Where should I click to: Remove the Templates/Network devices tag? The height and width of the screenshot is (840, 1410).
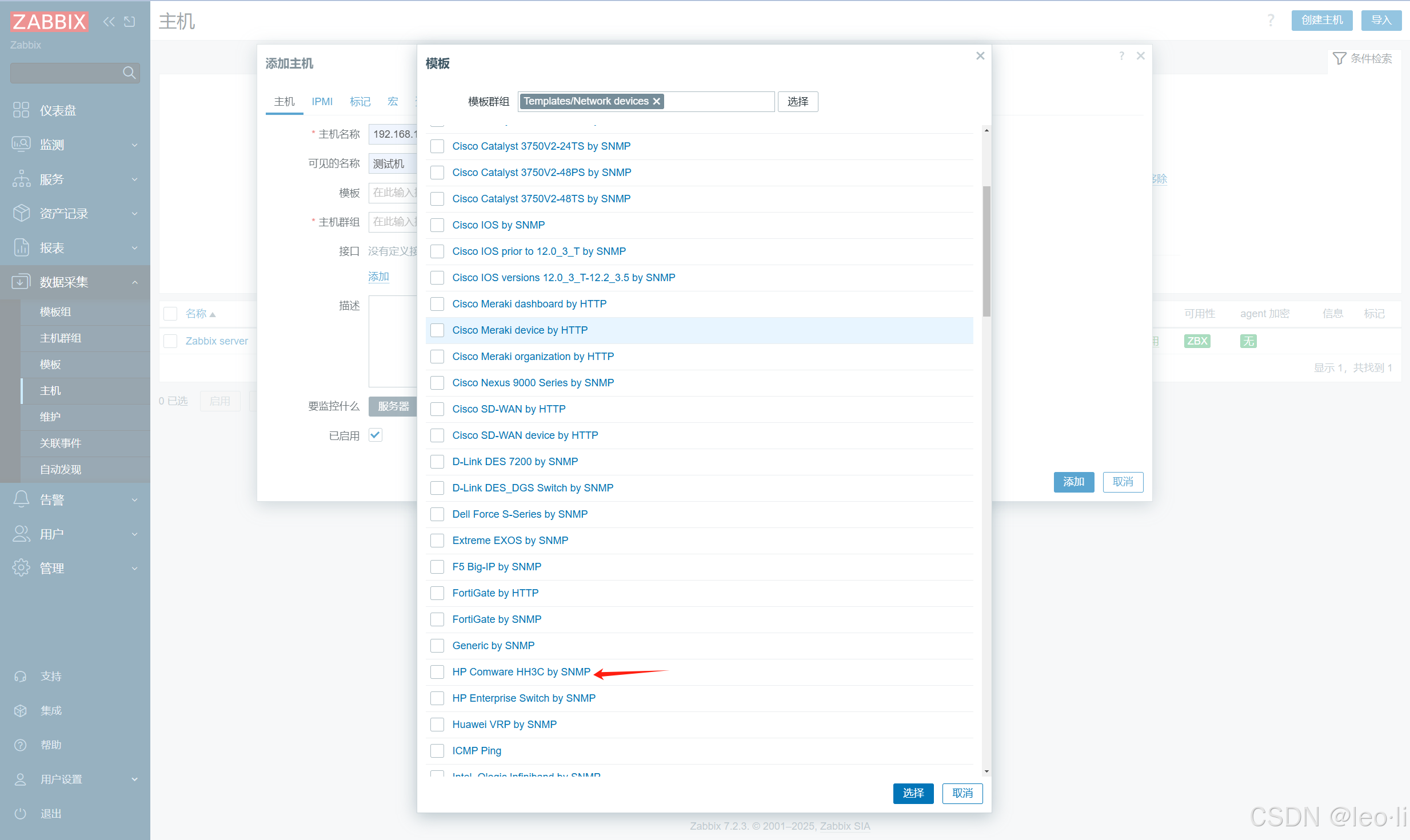tap(657, 102)
